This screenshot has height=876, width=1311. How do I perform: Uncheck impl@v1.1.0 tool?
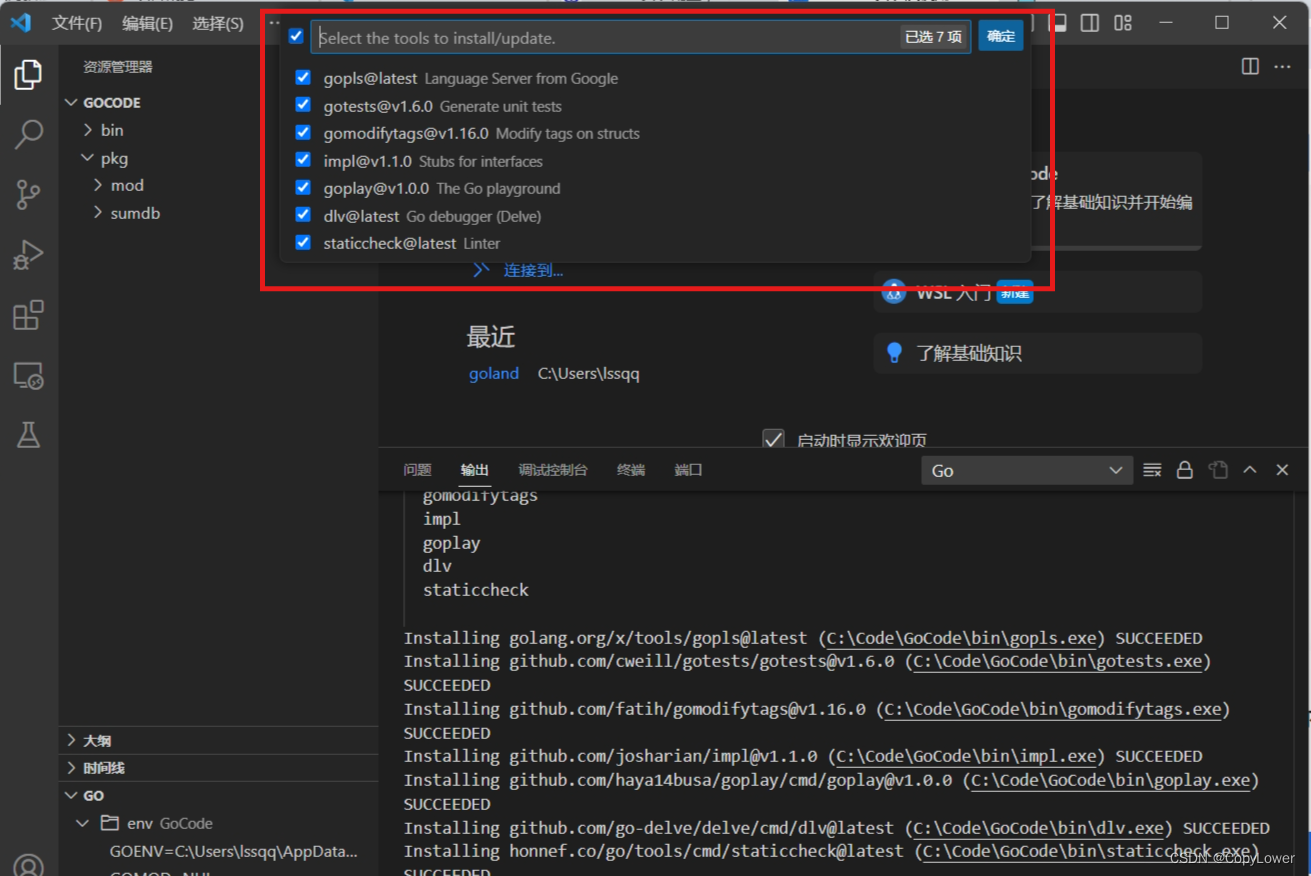coord(303,159)
